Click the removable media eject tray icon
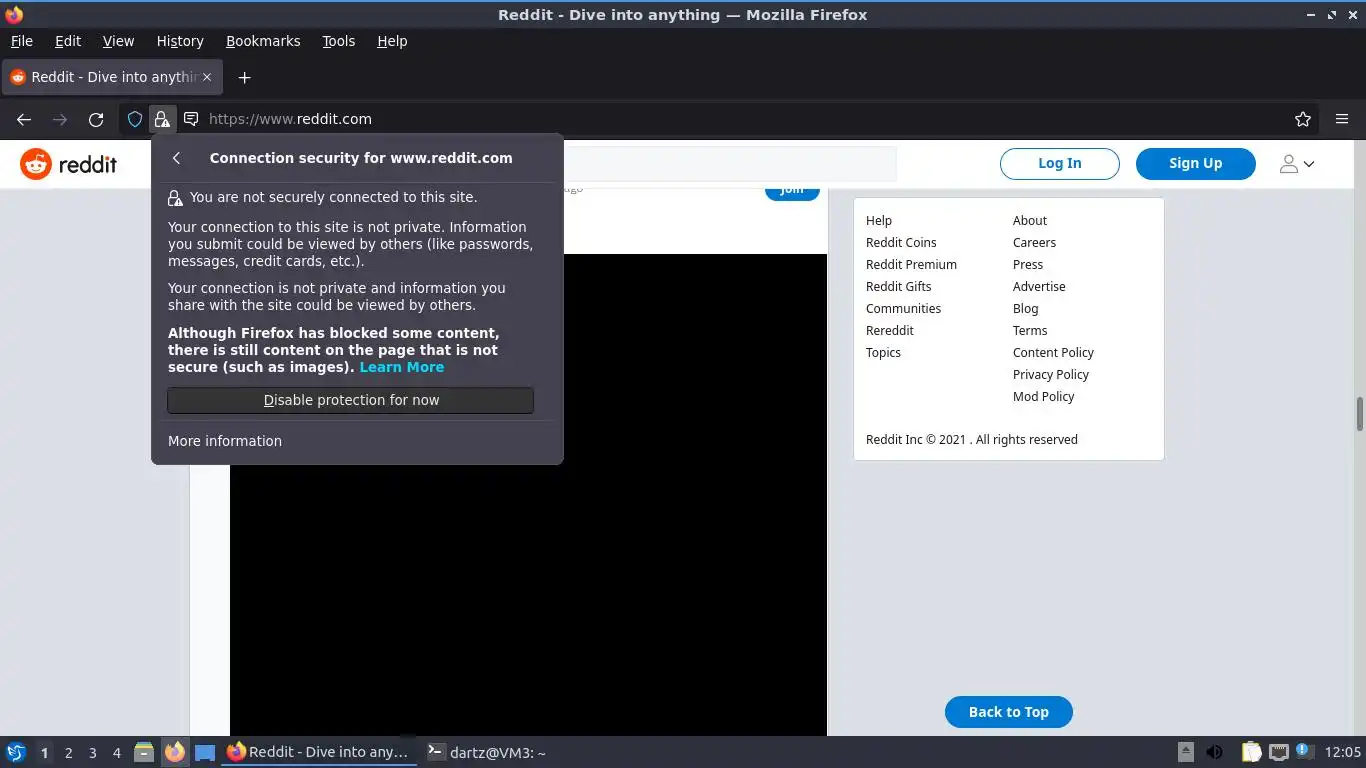 (1186, 752)
